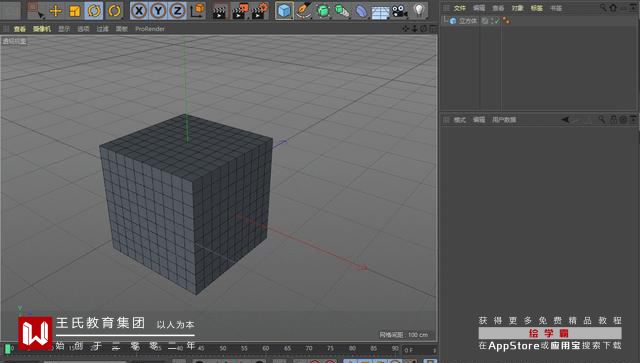Screen dimensions: 640x363
Task: Toggle the Y axis lock
Action: coord(158,11)
